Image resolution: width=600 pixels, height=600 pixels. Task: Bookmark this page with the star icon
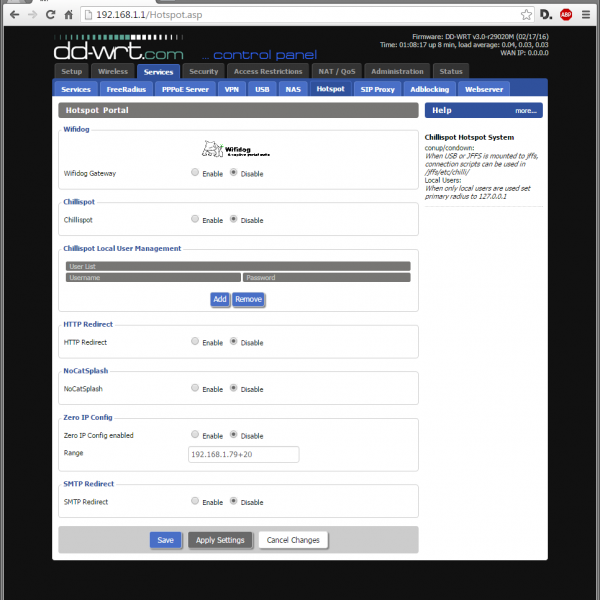click(527, 15)
